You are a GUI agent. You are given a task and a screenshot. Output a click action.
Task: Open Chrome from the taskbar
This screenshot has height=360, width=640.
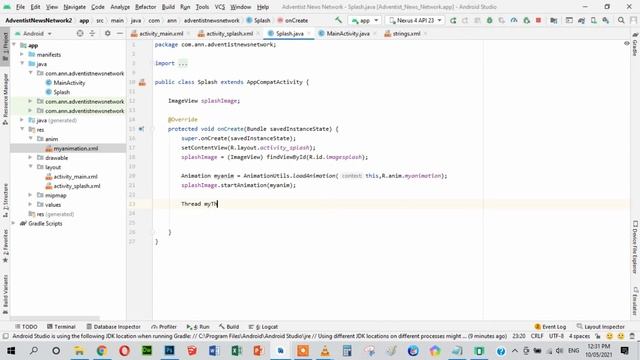(x=102, y=351)
